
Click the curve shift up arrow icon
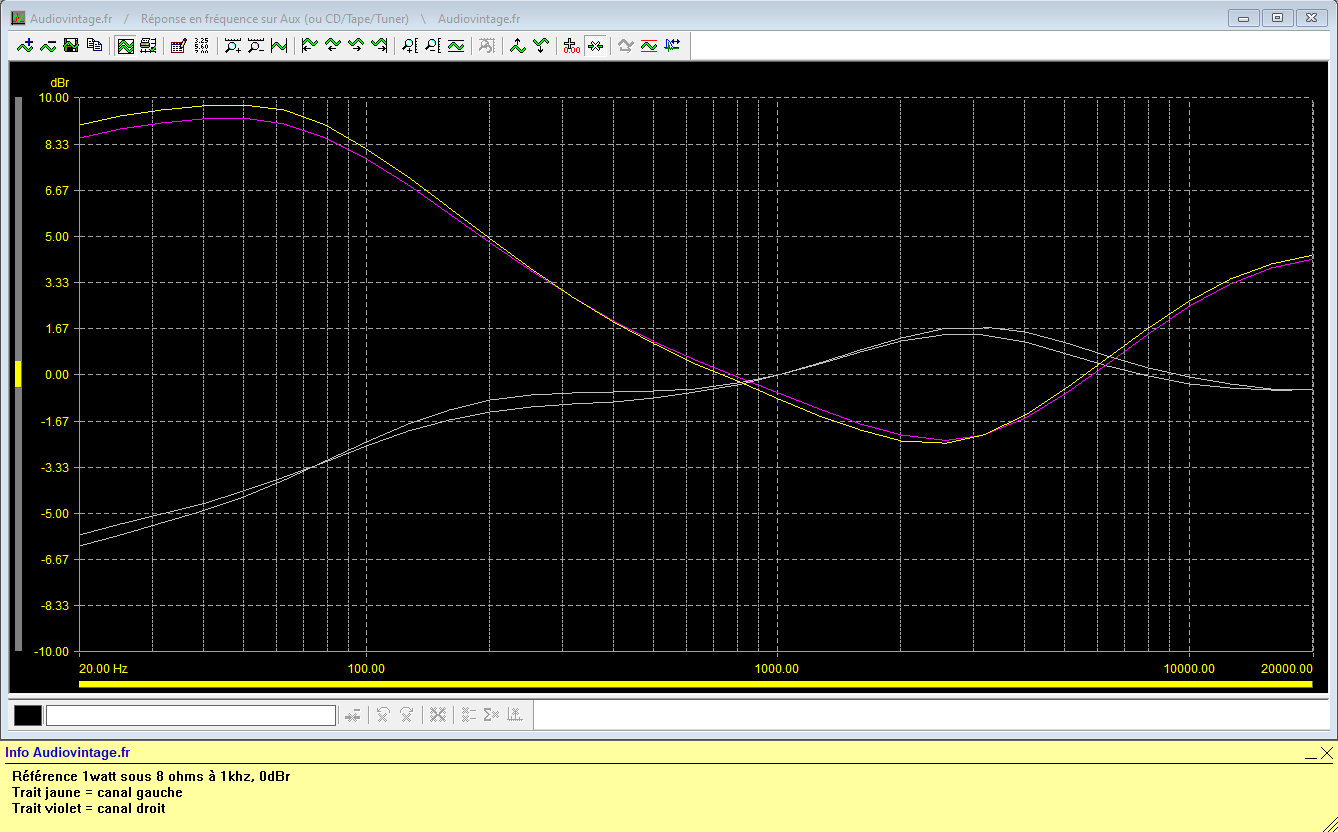(x=517, y=45)
